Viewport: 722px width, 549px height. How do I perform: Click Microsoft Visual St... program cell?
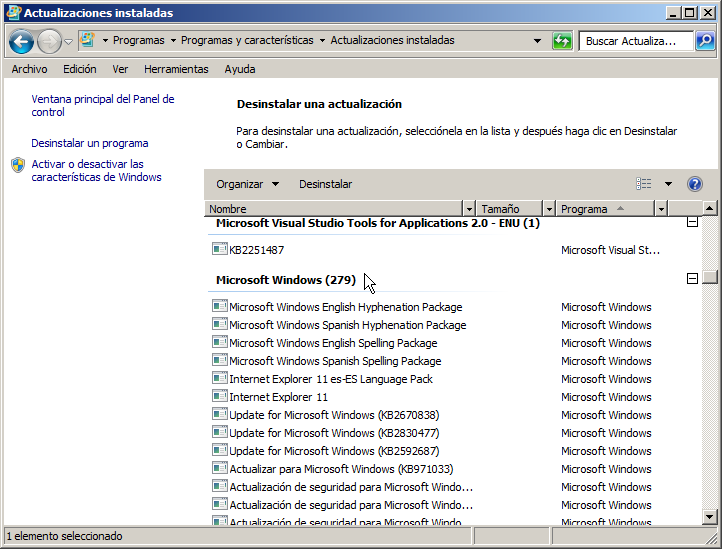pyautogui.click(x=610, y=250)
